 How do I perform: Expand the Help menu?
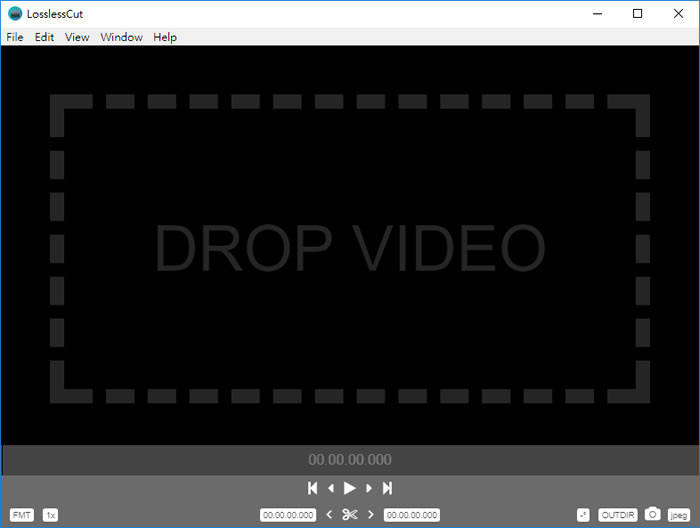165,37
